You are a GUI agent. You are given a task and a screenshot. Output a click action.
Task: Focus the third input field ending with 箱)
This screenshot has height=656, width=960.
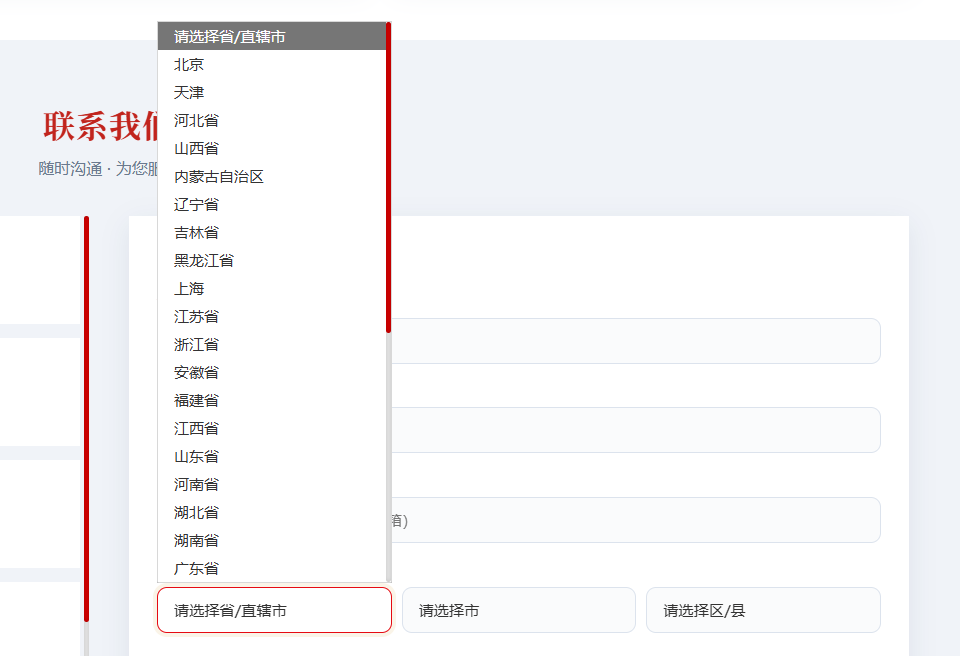[636, 520]
